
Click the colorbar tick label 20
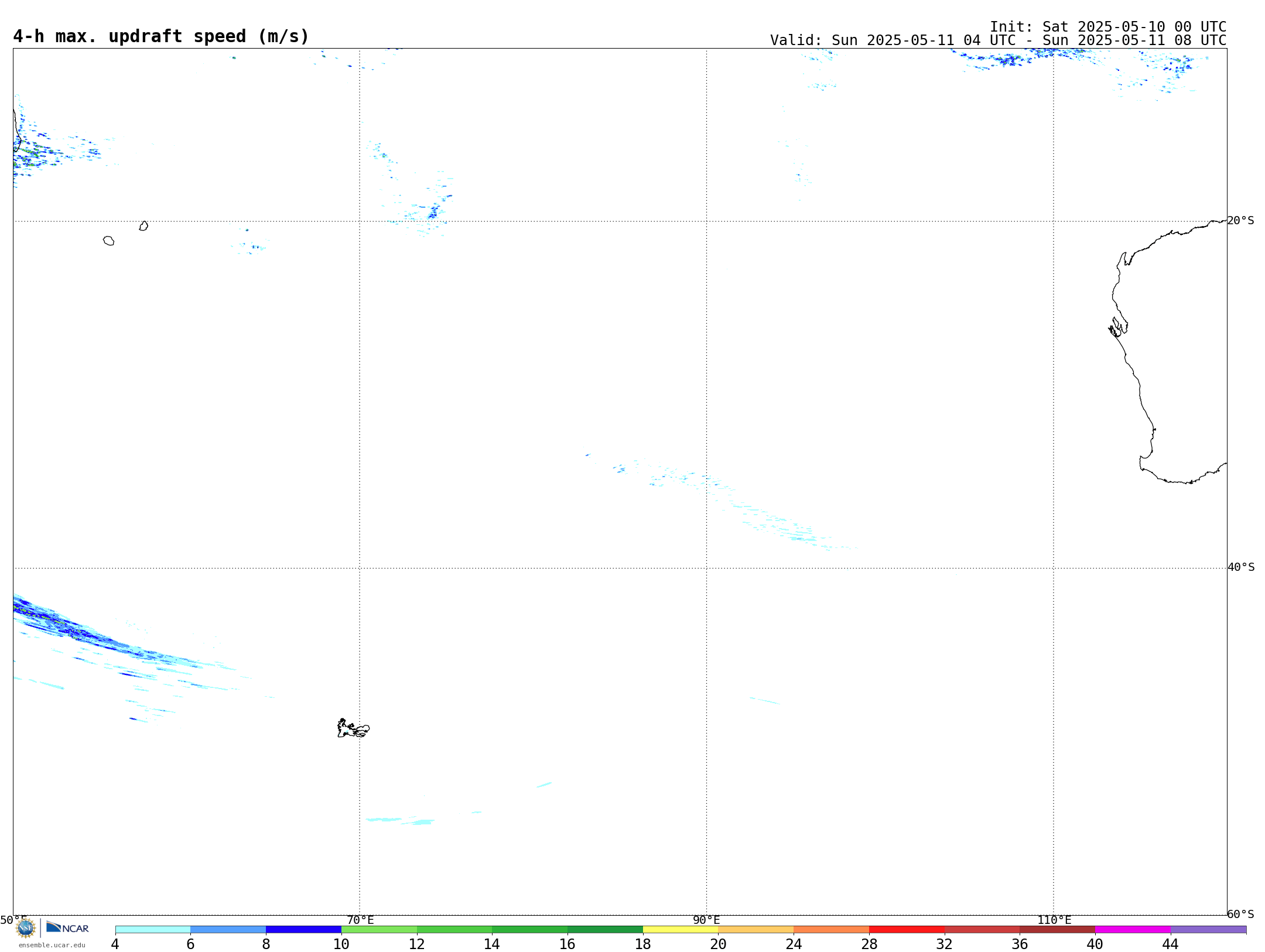click(x=719, y=944)
